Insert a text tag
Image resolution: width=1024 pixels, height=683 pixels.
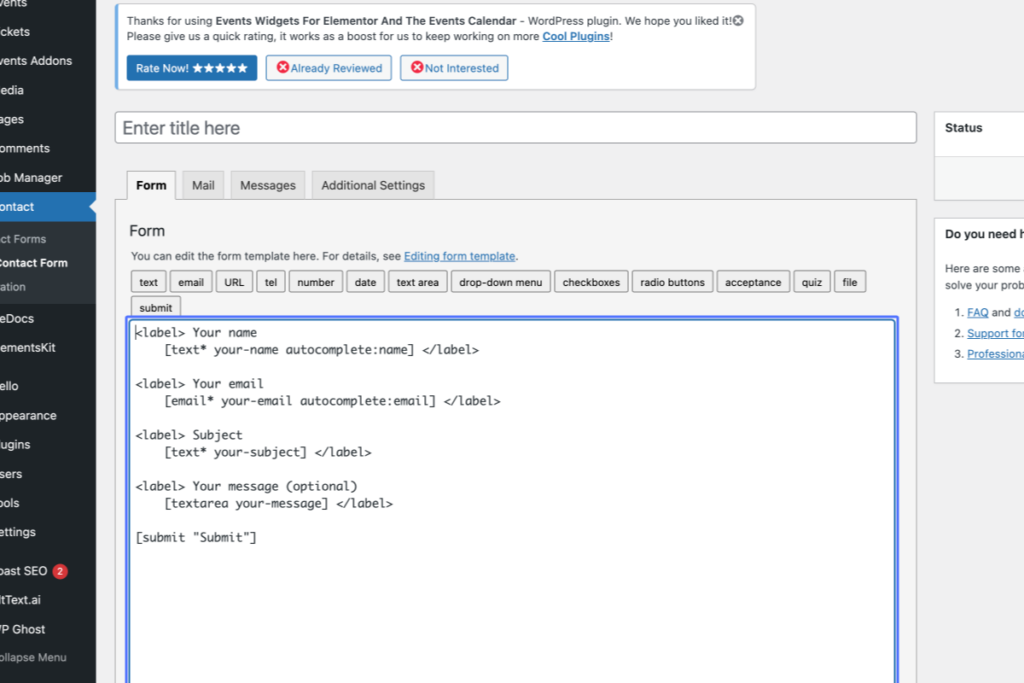pos(148,282)
